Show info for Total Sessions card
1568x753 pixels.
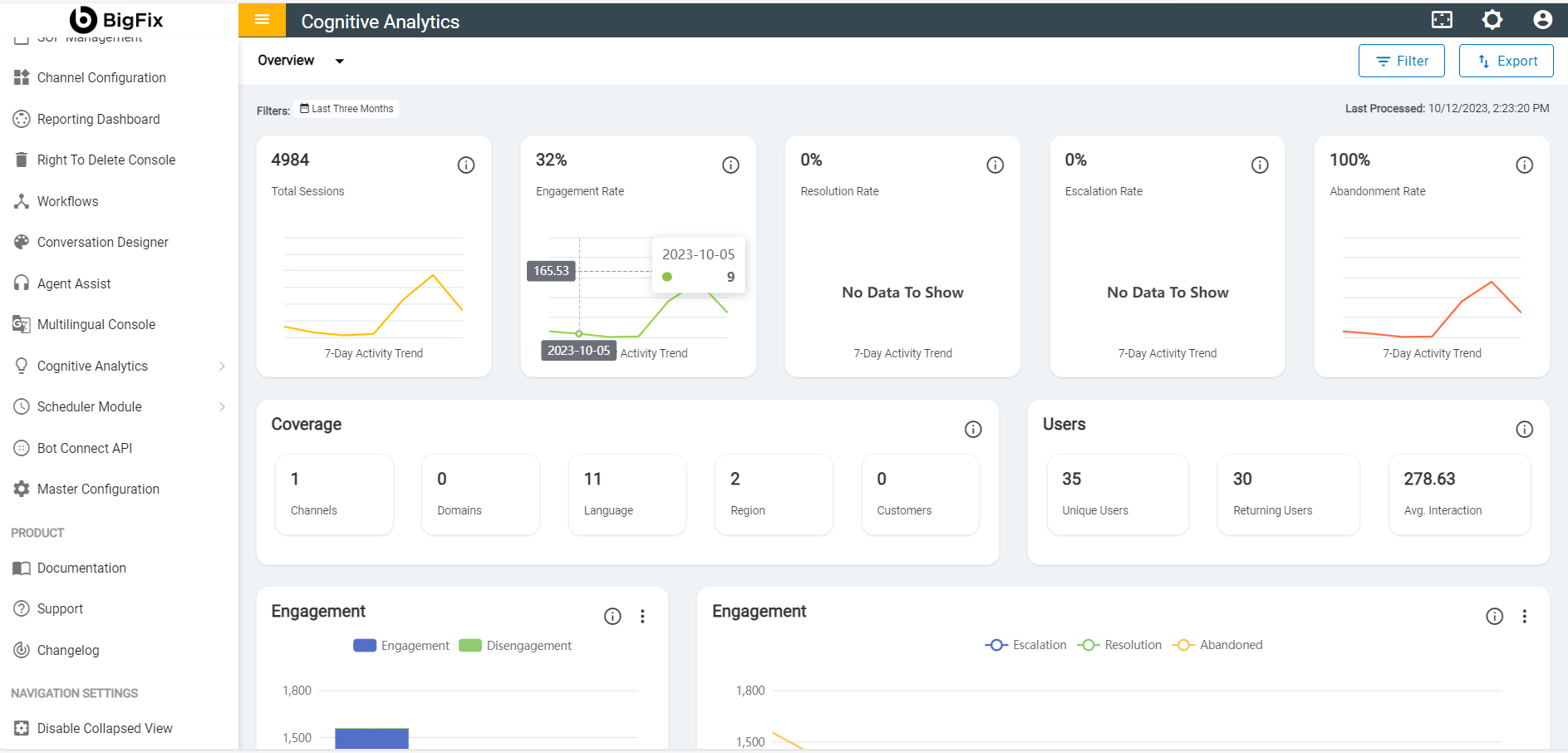click(x=466, y=165)
